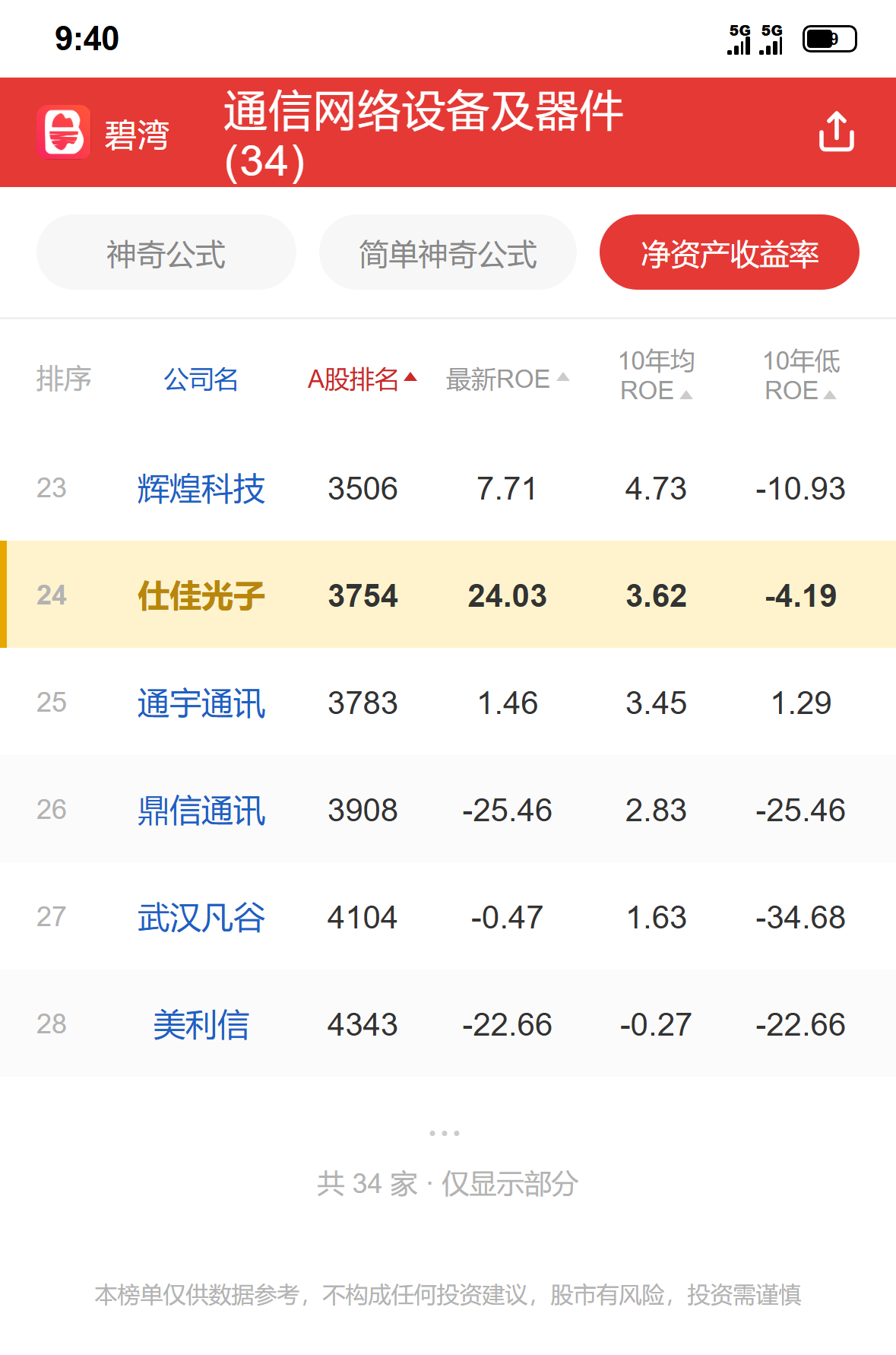Tap 10-year average ROE 4.73
This screenshot has height=1355, width=896.
pyautogui.click(x=656, y=488)
